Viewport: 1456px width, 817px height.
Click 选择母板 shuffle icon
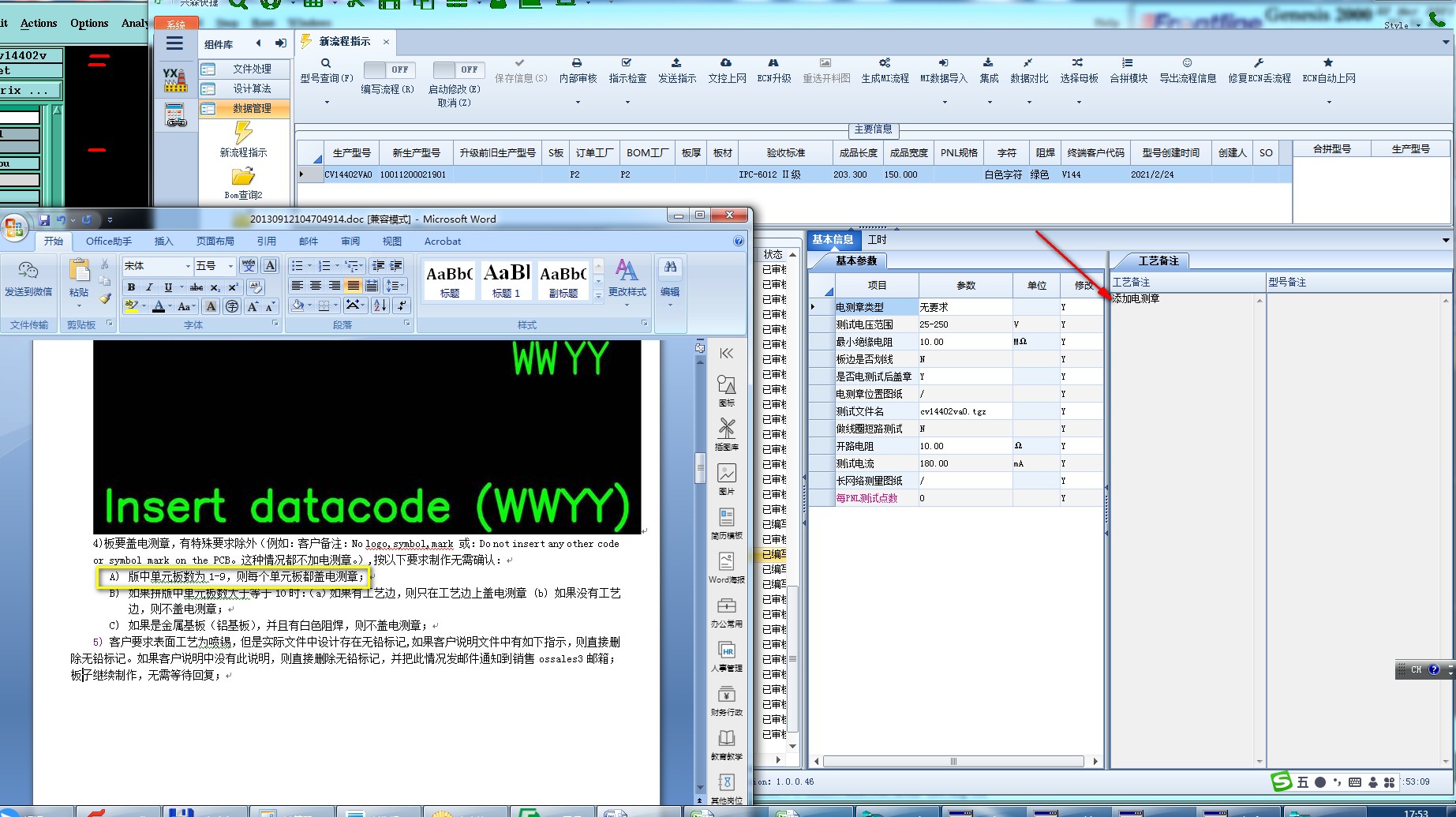(x=1078, y=63)
